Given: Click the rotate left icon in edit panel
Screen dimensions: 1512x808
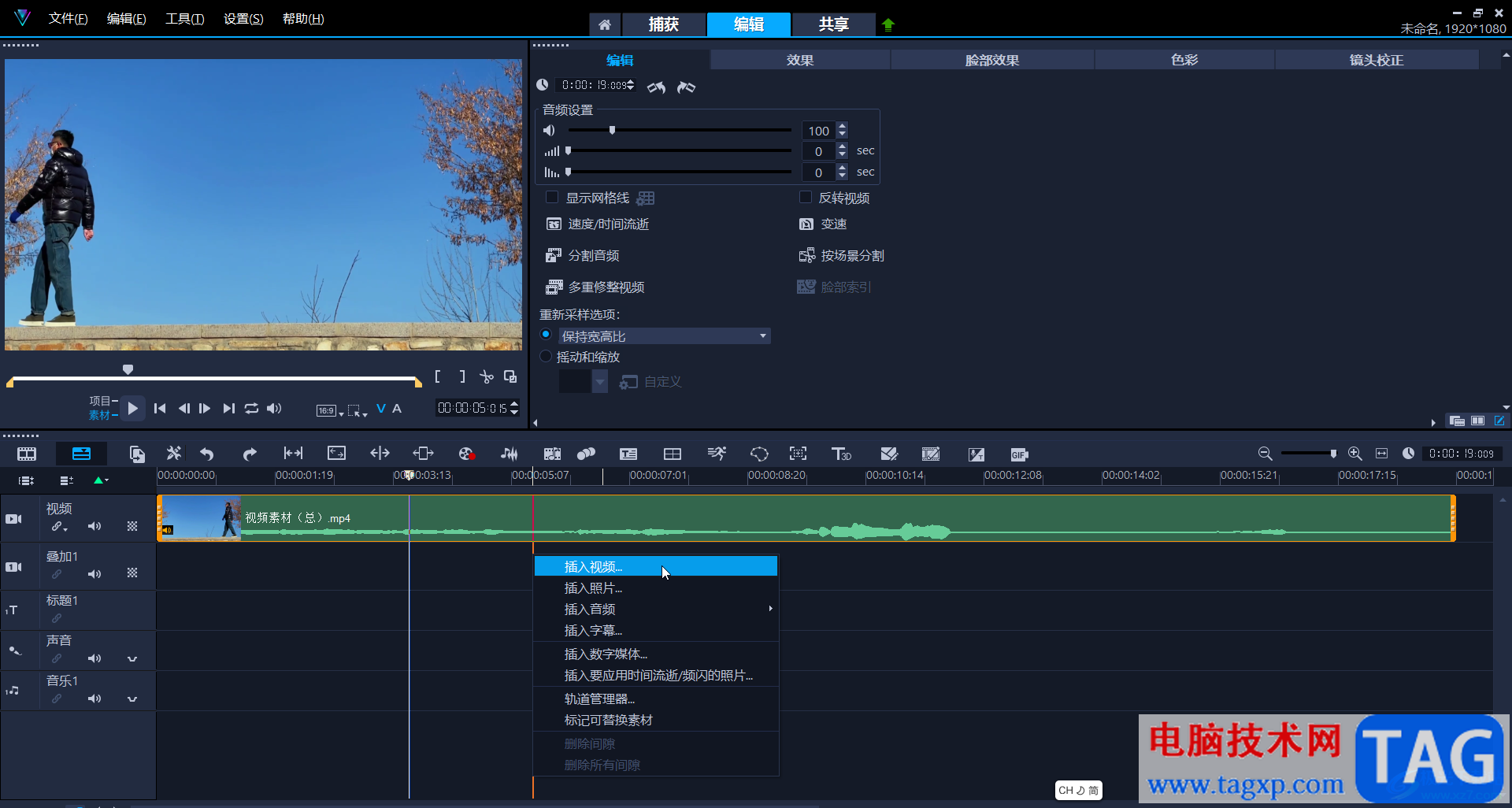Looking at the screenshot, I should (x=656, y=87).
